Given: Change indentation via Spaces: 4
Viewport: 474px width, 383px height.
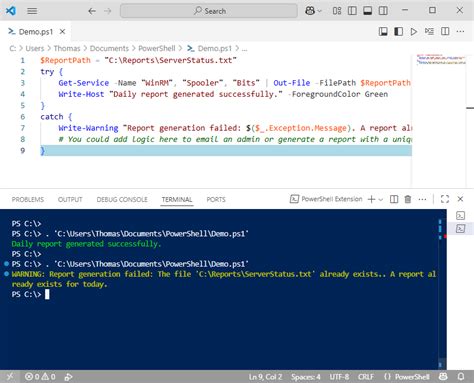Looking at the screenshot, I should pos(306,377).
